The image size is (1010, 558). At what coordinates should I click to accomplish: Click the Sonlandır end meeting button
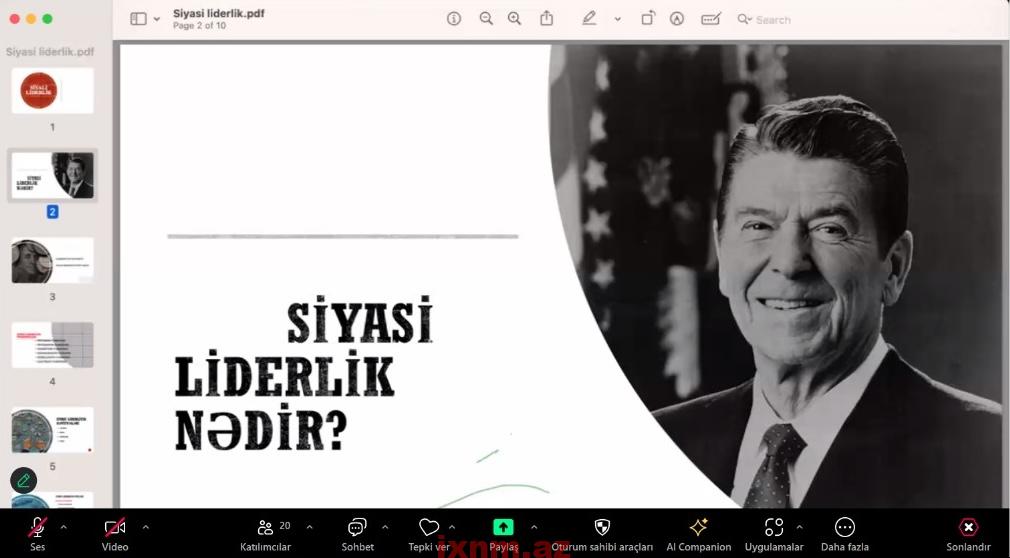[x=968, y=533]
